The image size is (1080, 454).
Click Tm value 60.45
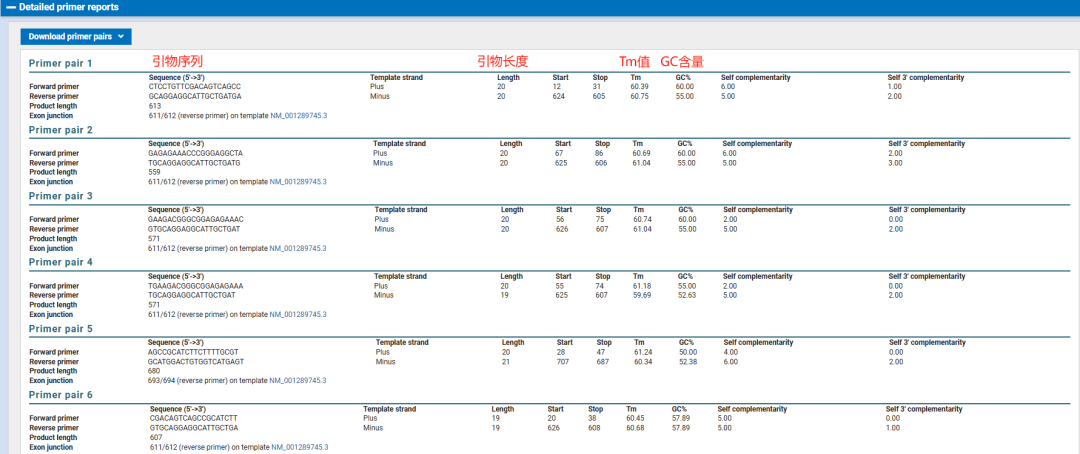(x=636, y=418)
